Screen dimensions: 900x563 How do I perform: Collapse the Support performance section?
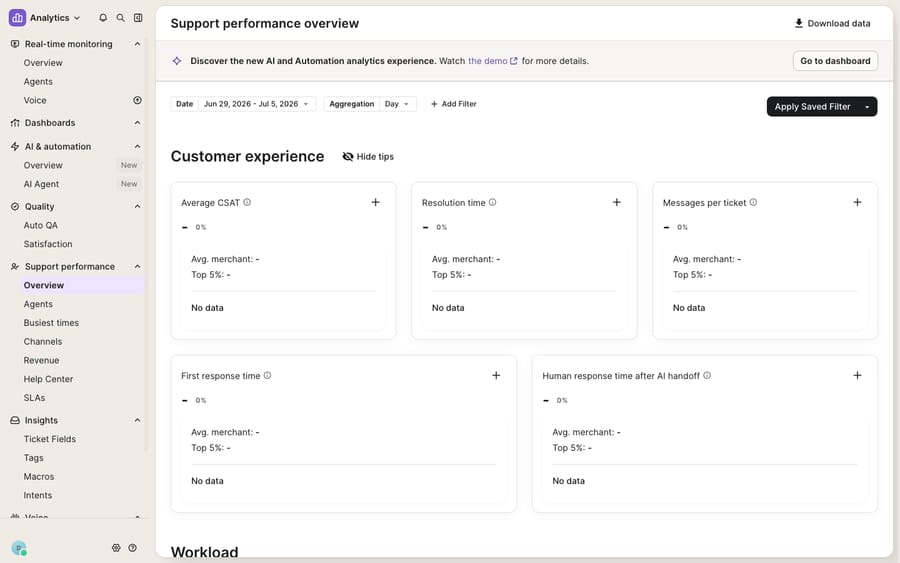137,266
